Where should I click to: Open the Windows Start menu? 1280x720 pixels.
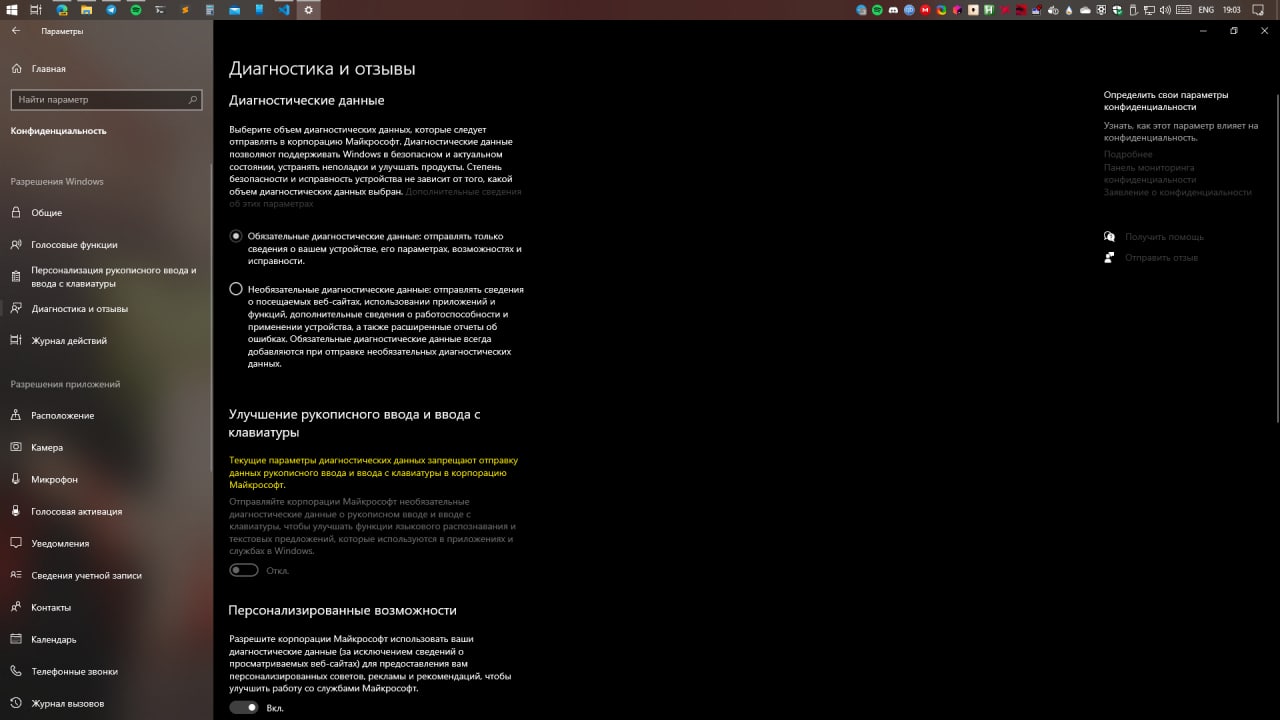click(x=12, y=10)
